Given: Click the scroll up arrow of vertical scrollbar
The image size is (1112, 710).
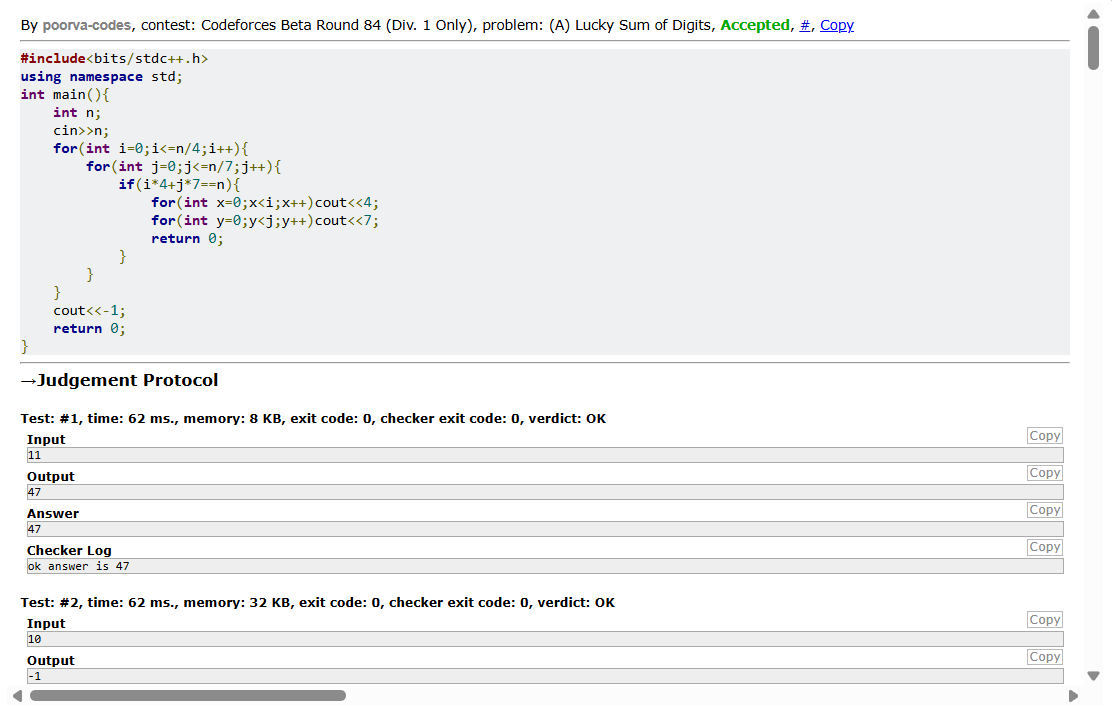Looking at the screenshot, I should [1094, 13].
